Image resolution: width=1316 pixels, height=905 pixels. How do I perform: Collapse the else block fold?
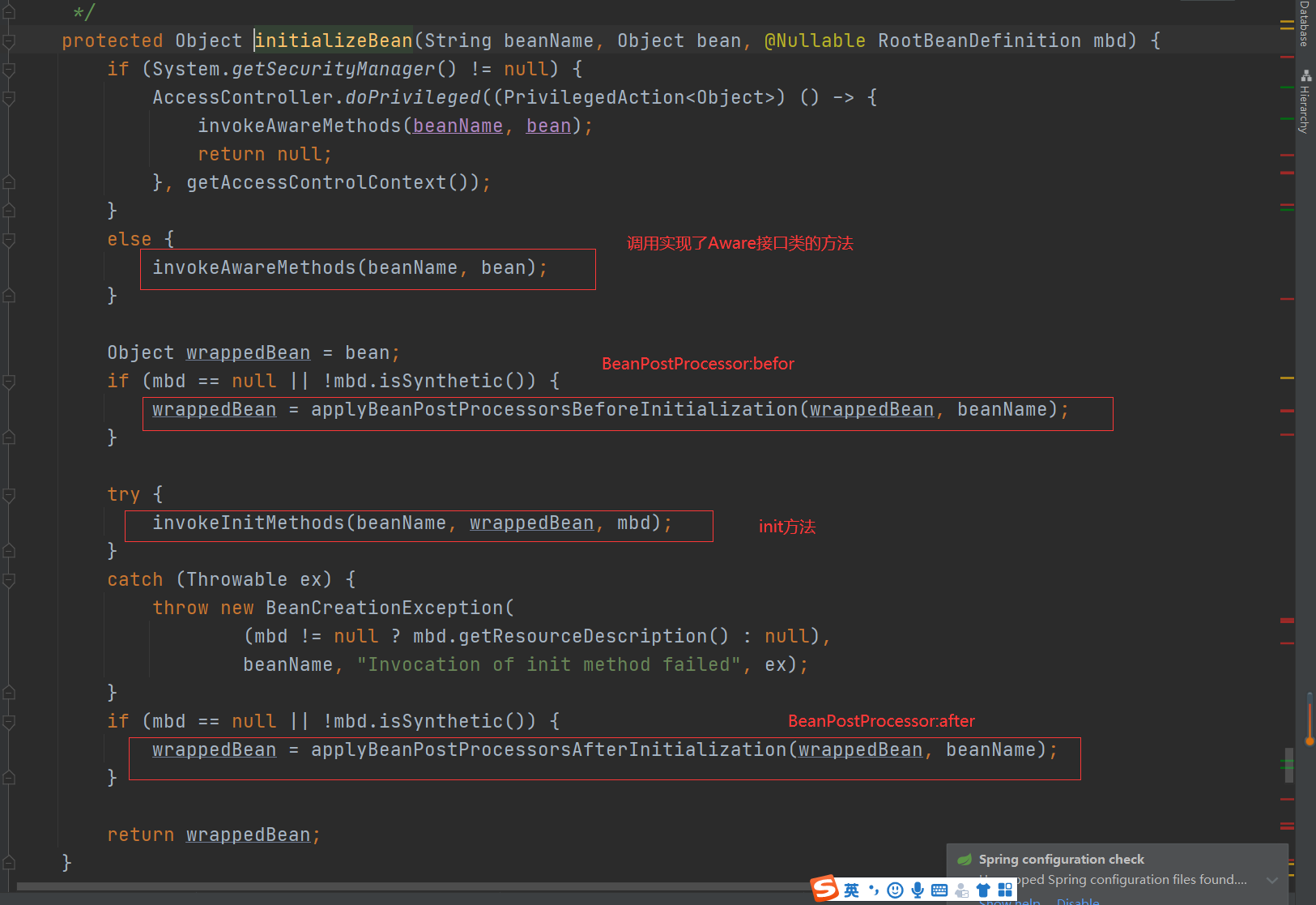tap(9, 240)
